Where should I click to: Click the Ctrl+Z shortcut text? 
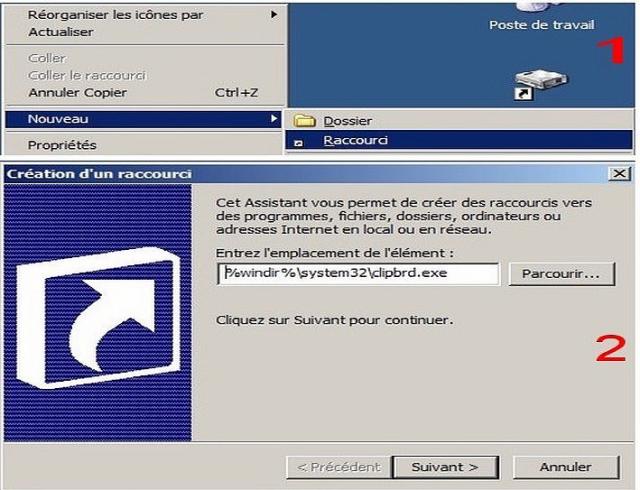[x=236, y=93]
